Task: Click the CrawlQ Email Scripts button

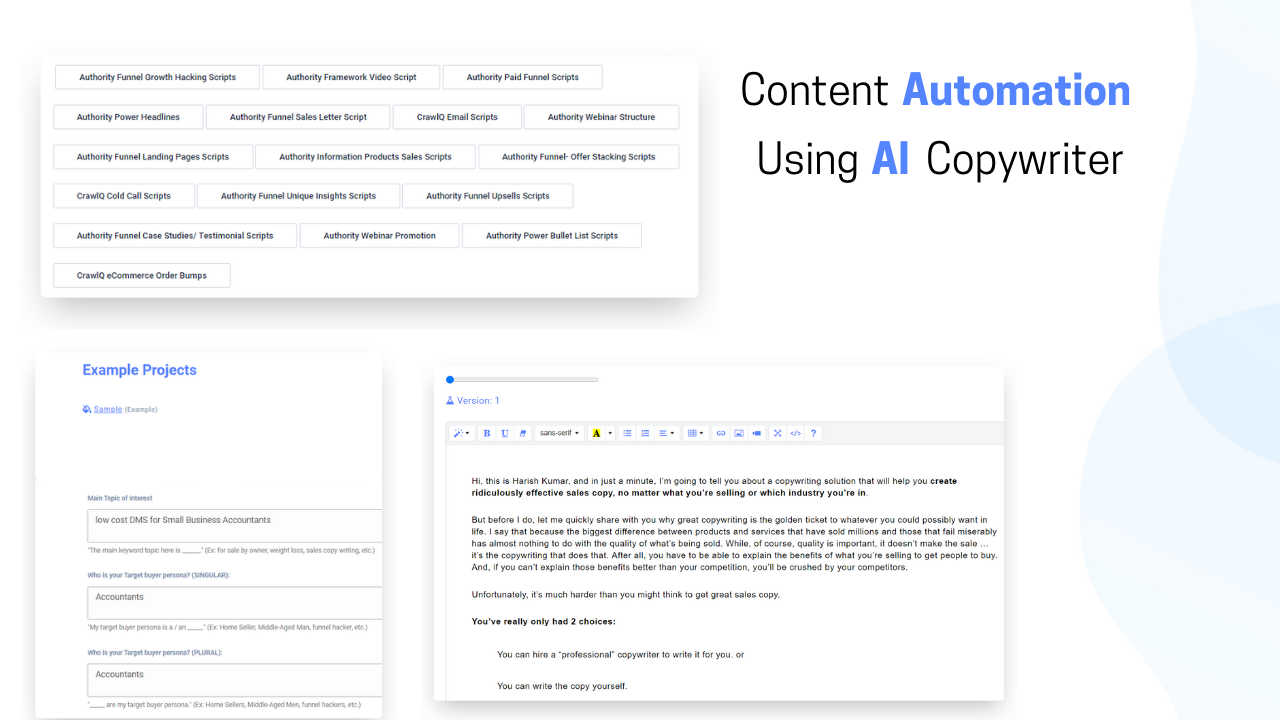Action: coord(457,117)
